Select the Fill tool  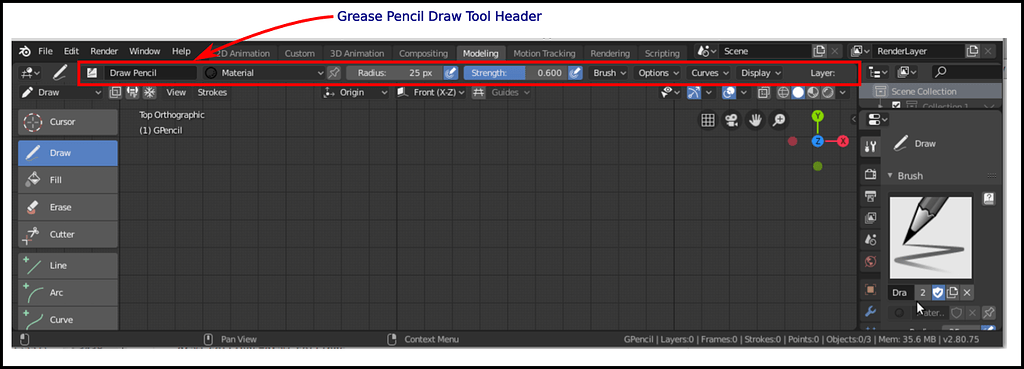pyautogui.click(x=68, y=180)
